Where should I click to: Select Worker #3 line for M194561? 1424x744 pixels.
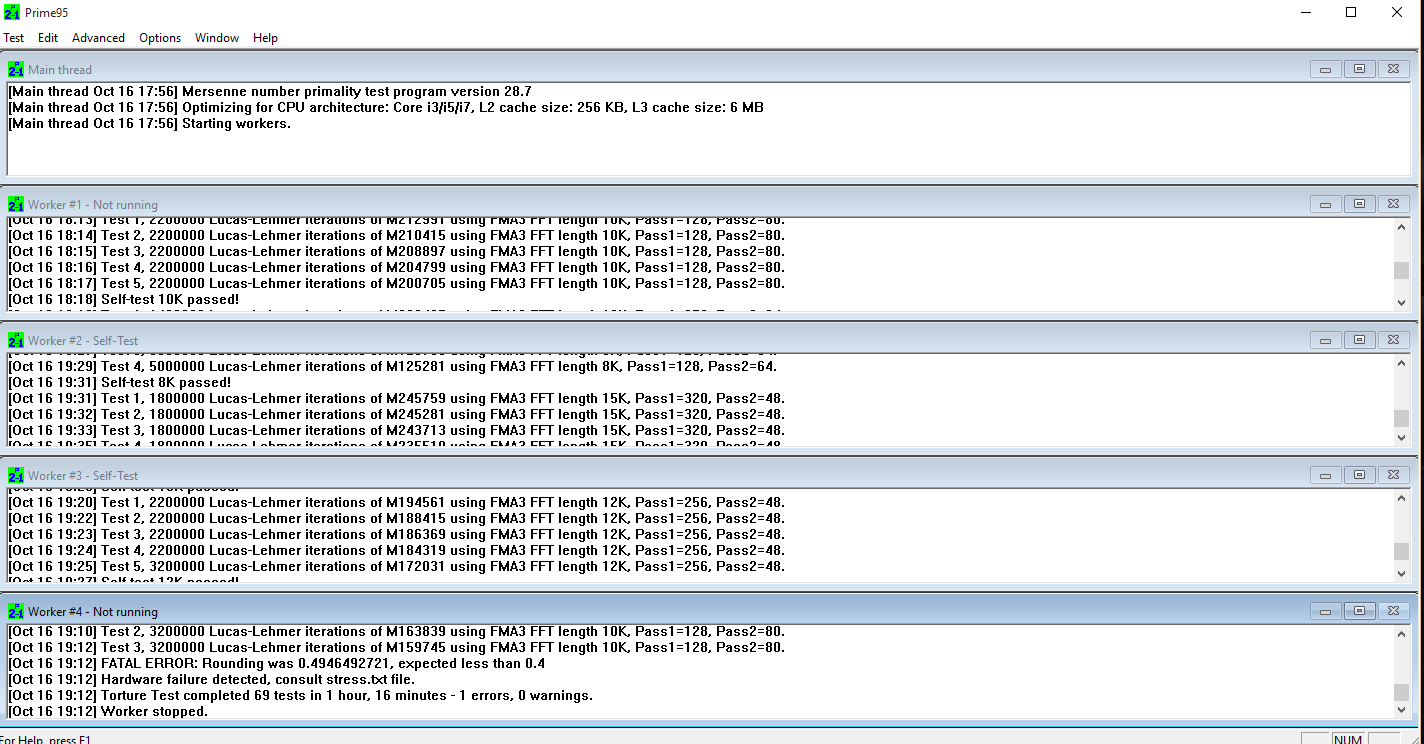[x=397, y=502]
